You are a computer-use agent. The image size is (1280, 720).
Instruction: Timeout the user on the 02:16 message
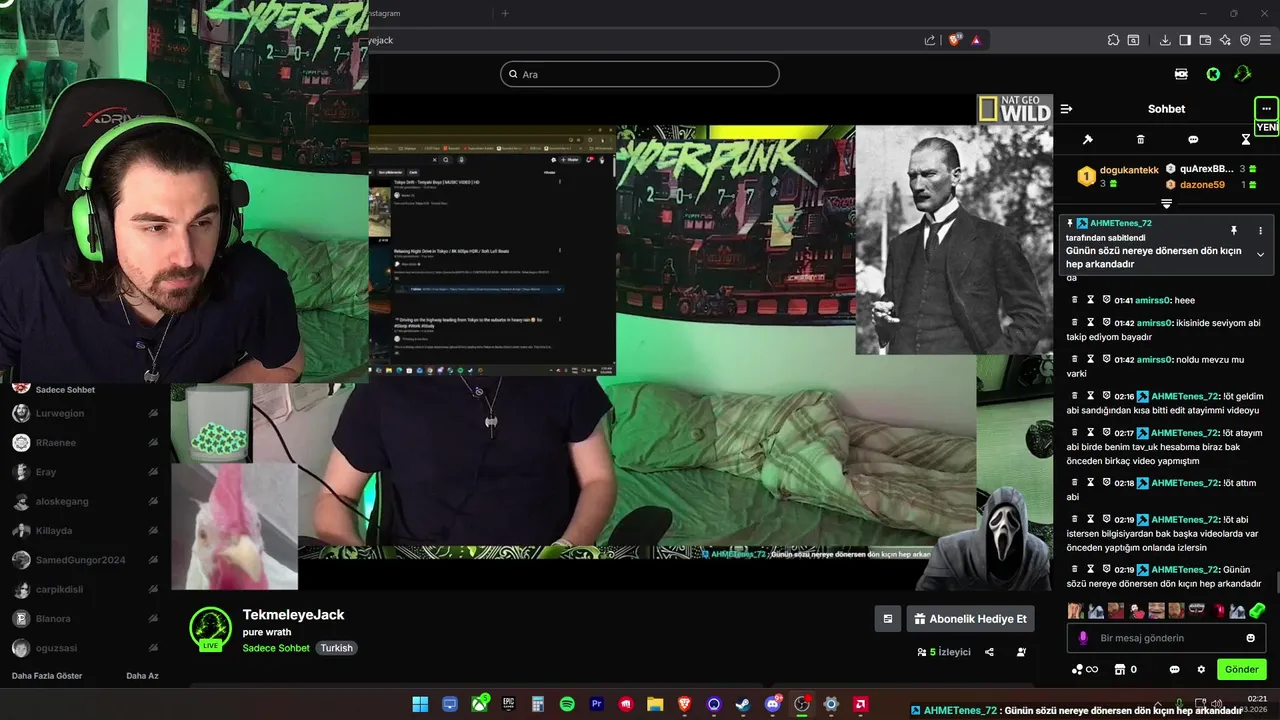click(1091, 396)
